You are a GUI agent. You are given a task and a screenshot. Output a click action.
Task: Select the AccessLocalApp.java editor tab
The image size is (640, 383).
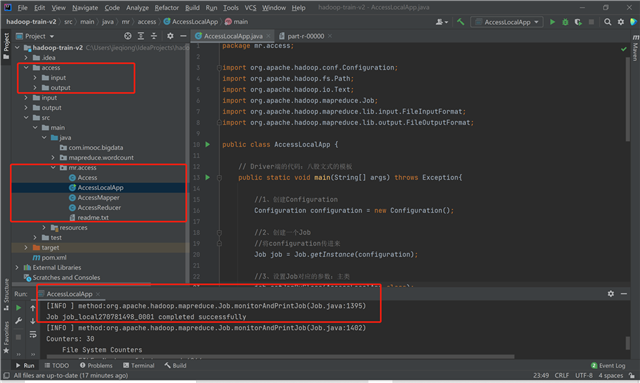233,36
